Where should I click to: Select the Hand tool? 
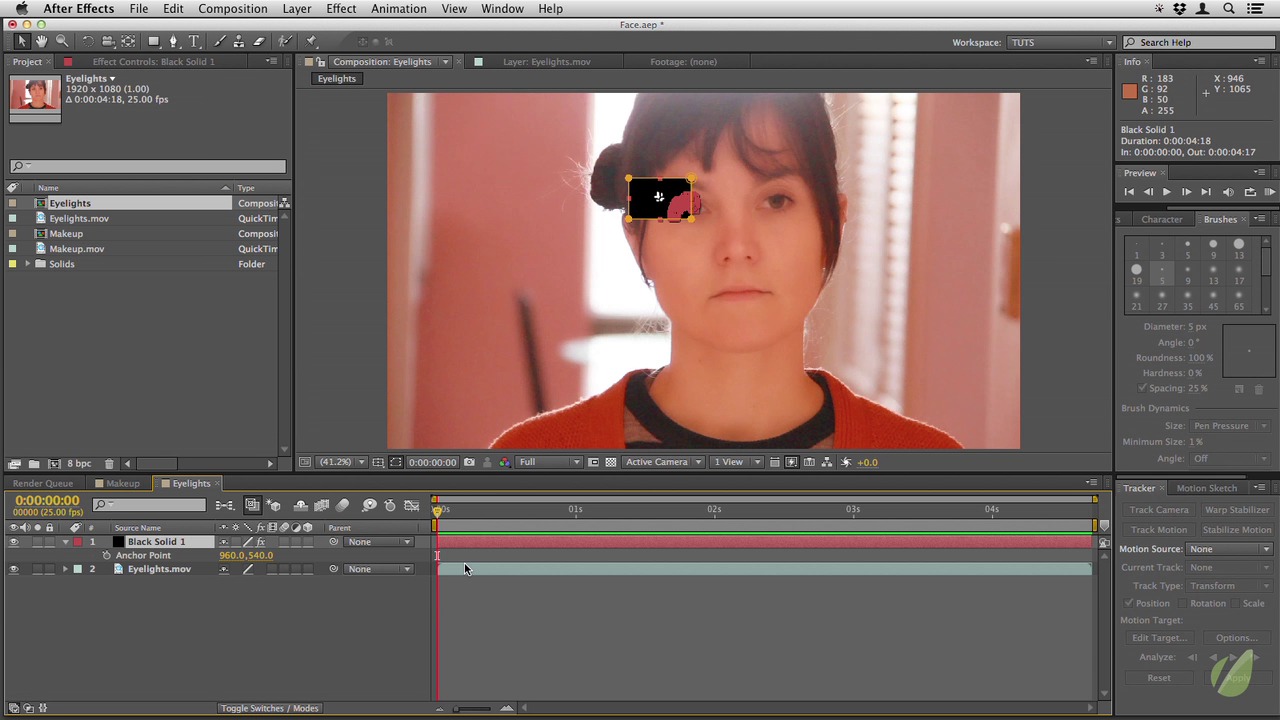coord(42,41)
